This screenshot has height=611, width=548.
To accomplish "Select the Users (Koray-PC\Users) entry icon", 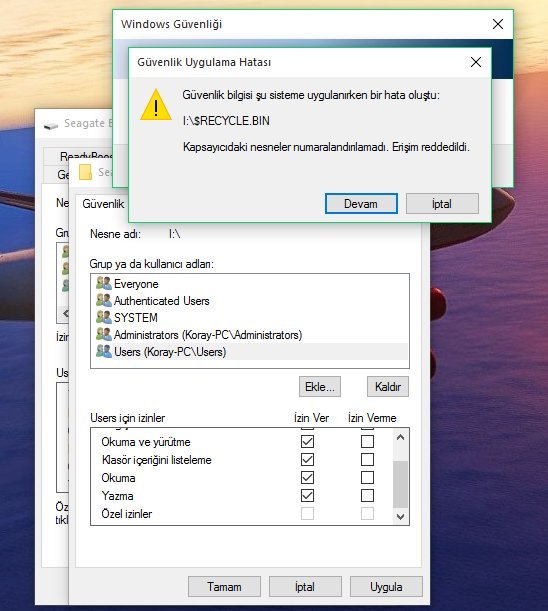I will pos(104,351).
